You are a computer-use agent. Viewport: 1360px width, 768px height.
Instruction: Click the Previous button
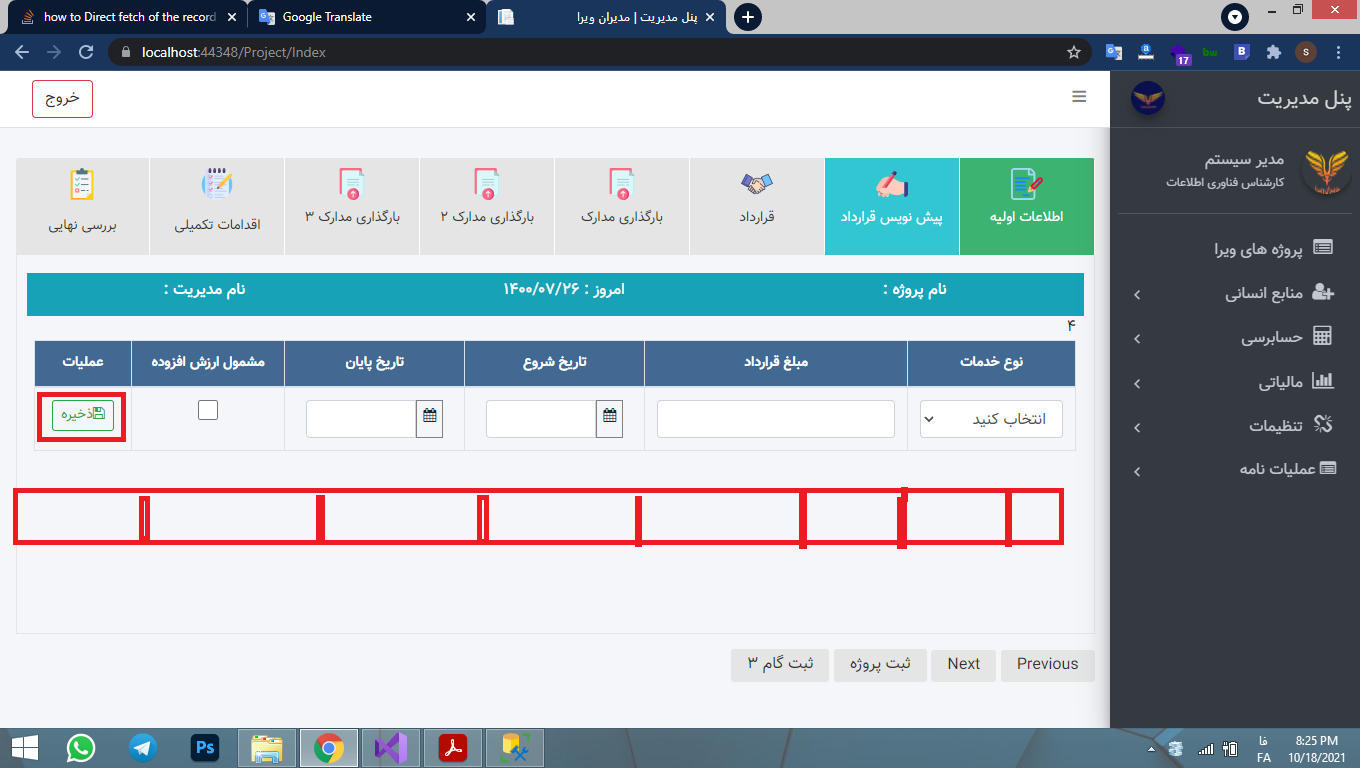[1047, 665]
